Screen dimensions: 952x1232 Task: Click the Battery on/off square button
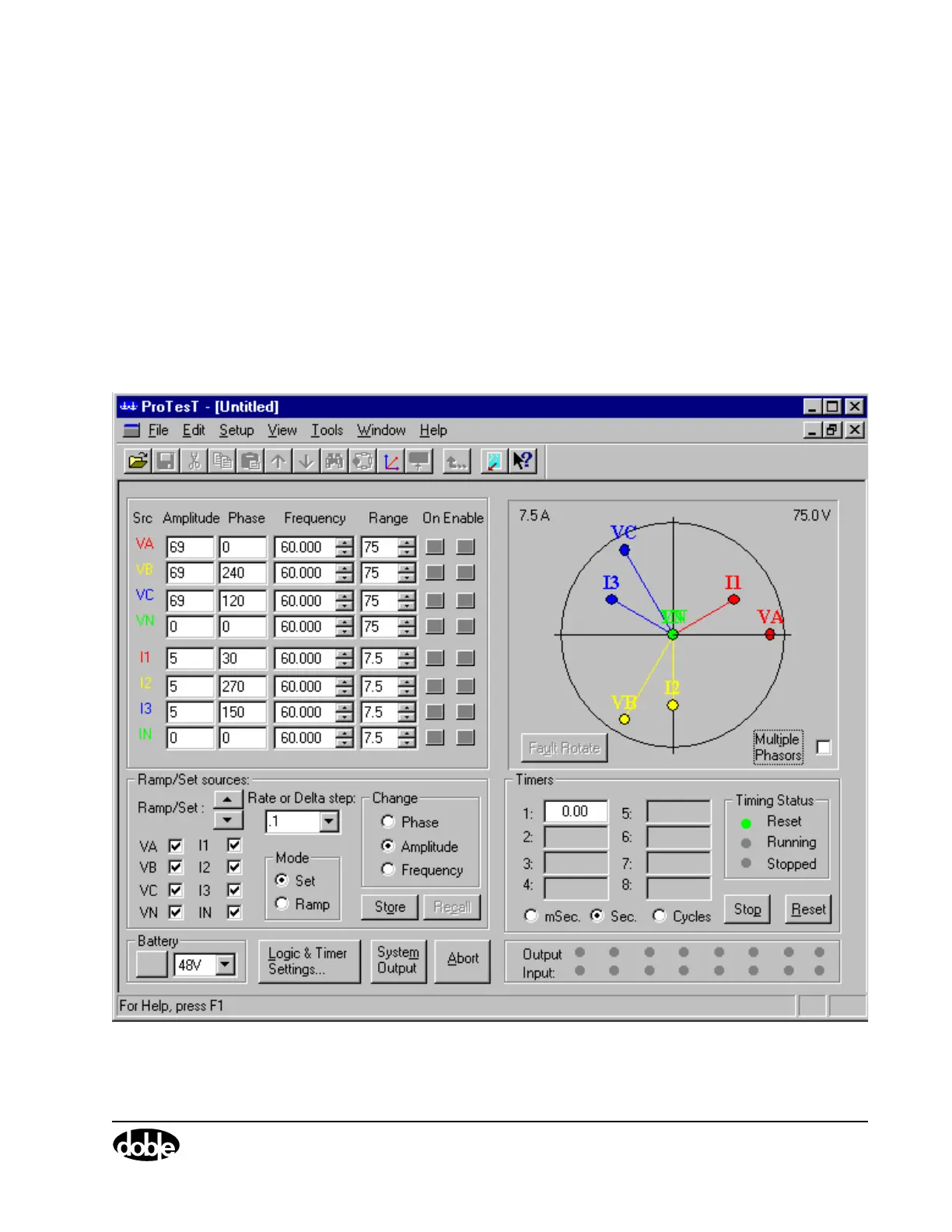[x=152, y=965]
